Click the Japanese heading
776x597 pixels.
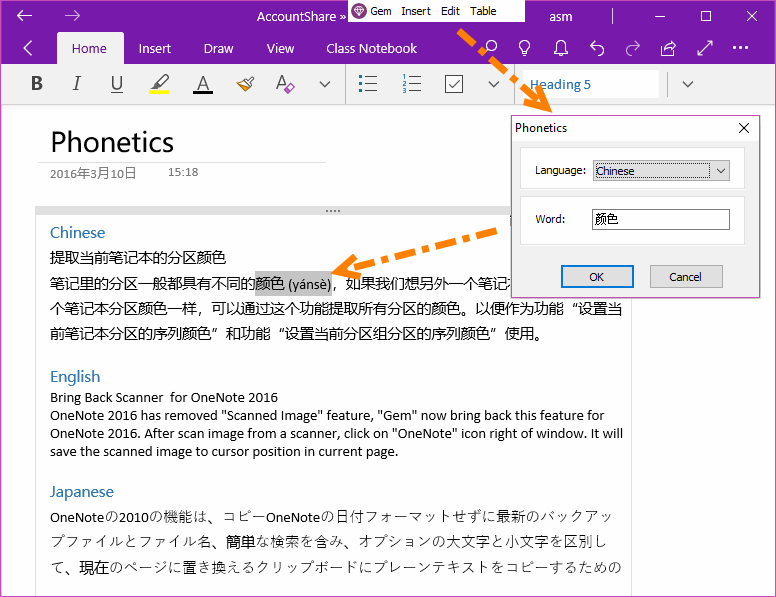(82, 492)
